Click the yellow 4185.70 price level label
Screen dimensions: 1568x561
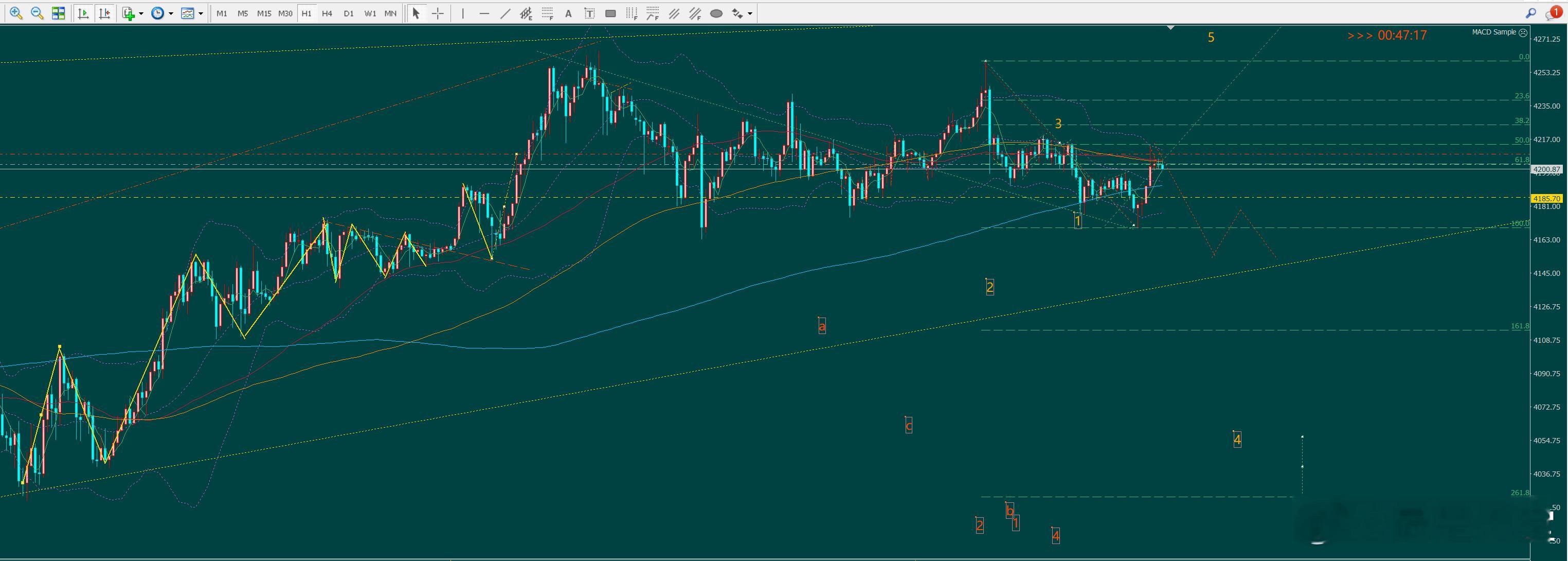(x=1546, y=199)
